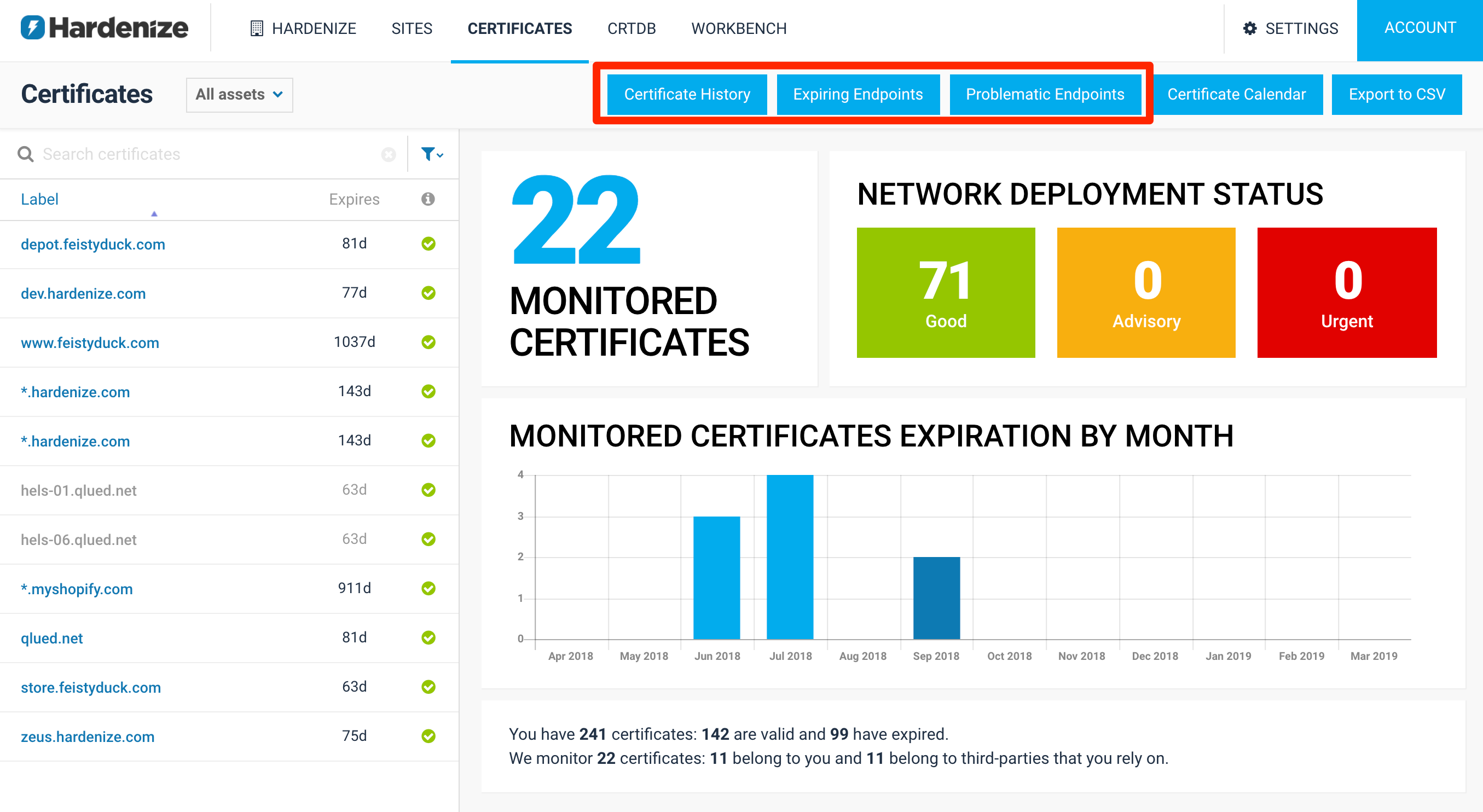Click the Hardenize logo
This screenshot has height=812, width=1483.
point(104,27)
